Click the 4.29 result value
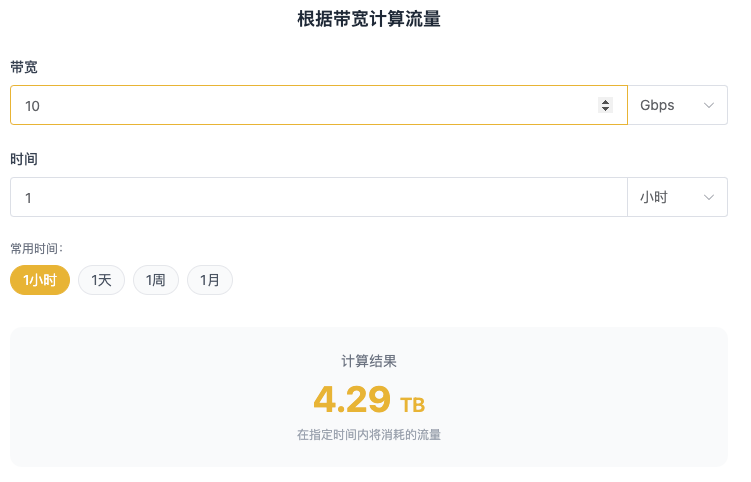The image size is (751, 482). pyautogui.click(x=352, y=399)
